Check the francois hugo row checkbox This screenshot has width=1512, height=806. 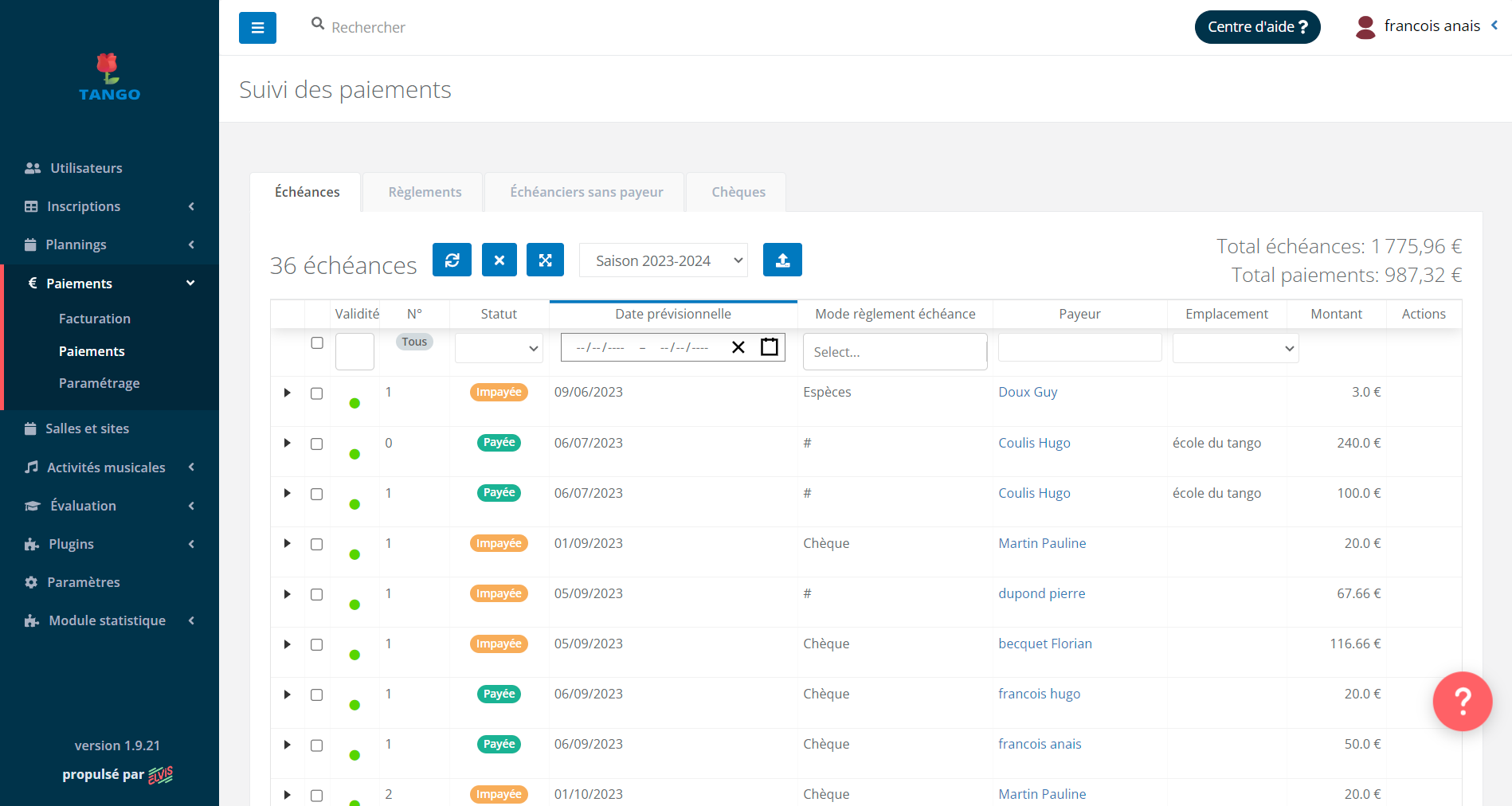click(x=316, y=694)
